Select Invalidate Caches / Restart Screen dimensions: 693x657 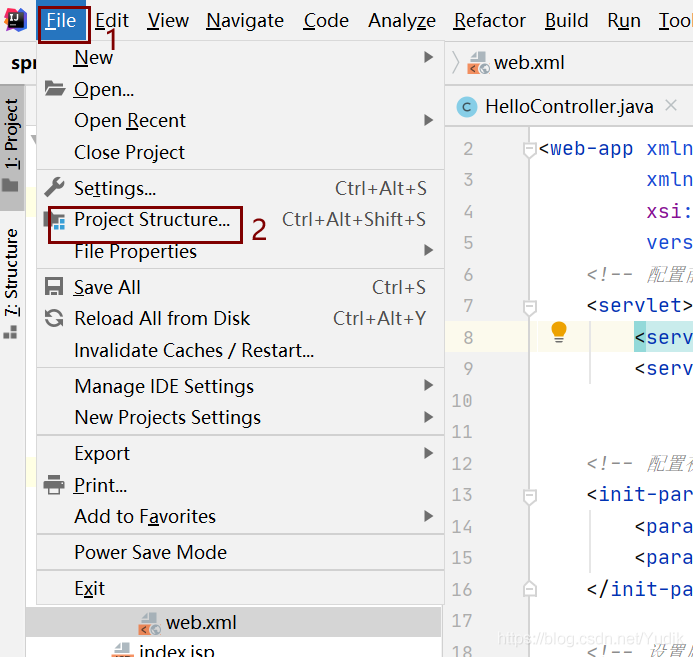click(x=194, y=350)
